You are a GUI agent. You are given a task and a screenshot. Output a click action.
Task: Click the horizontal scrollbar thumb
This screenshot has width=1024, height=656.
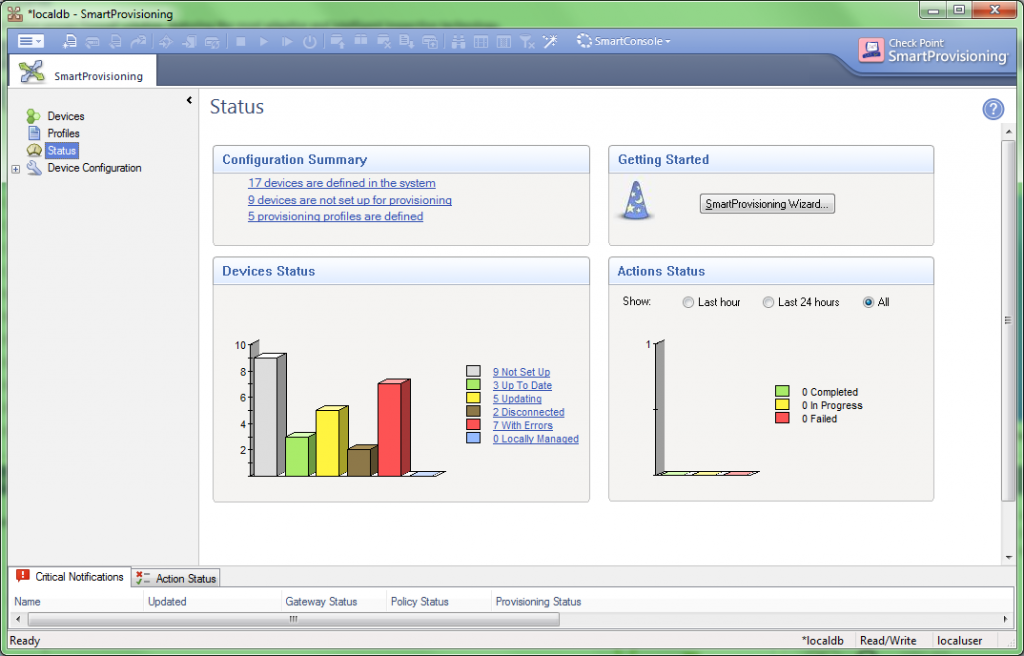click(x=293, y=619)
